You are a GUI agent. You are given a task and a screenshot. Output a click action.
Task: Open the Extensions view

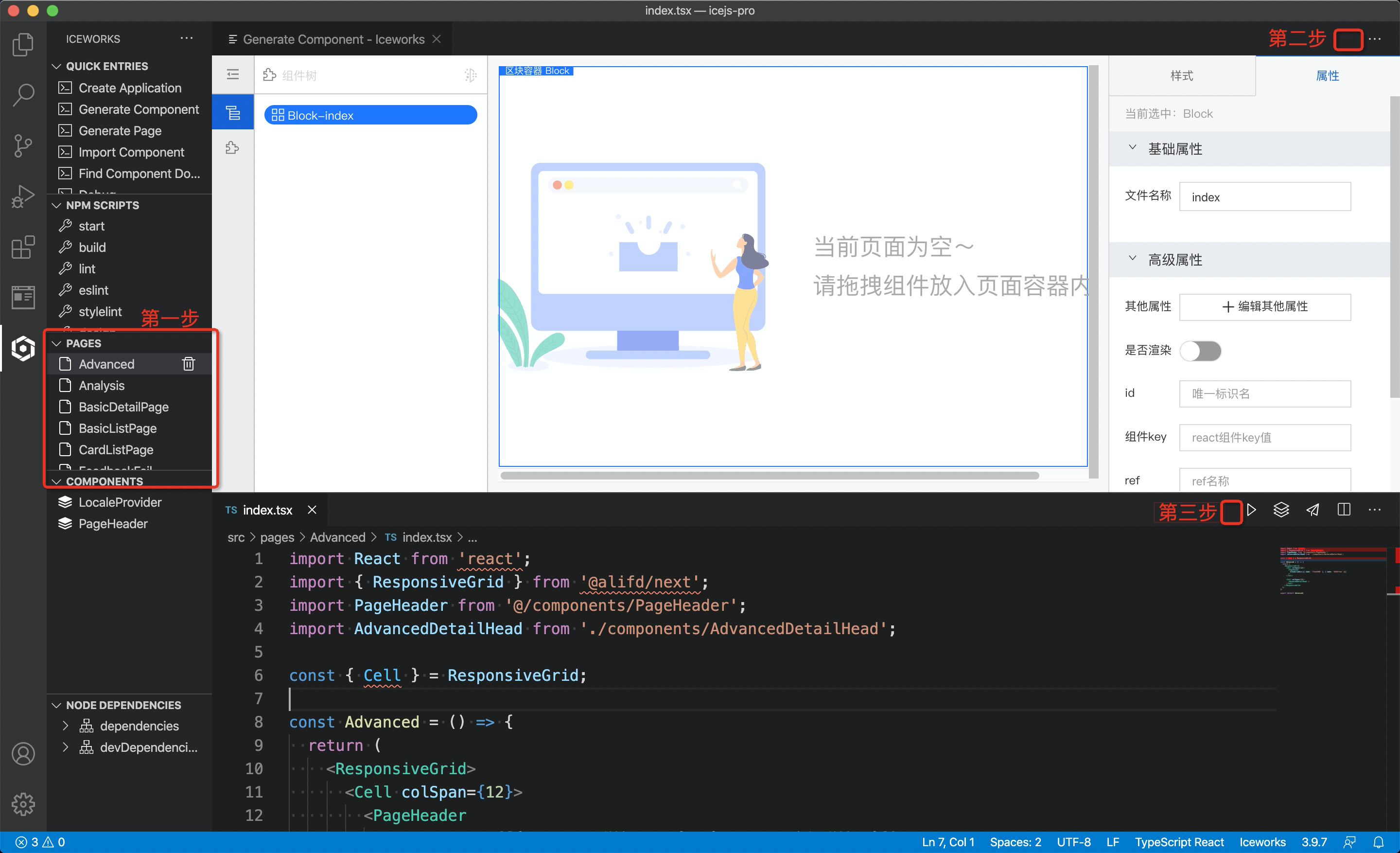coord(23,247)
